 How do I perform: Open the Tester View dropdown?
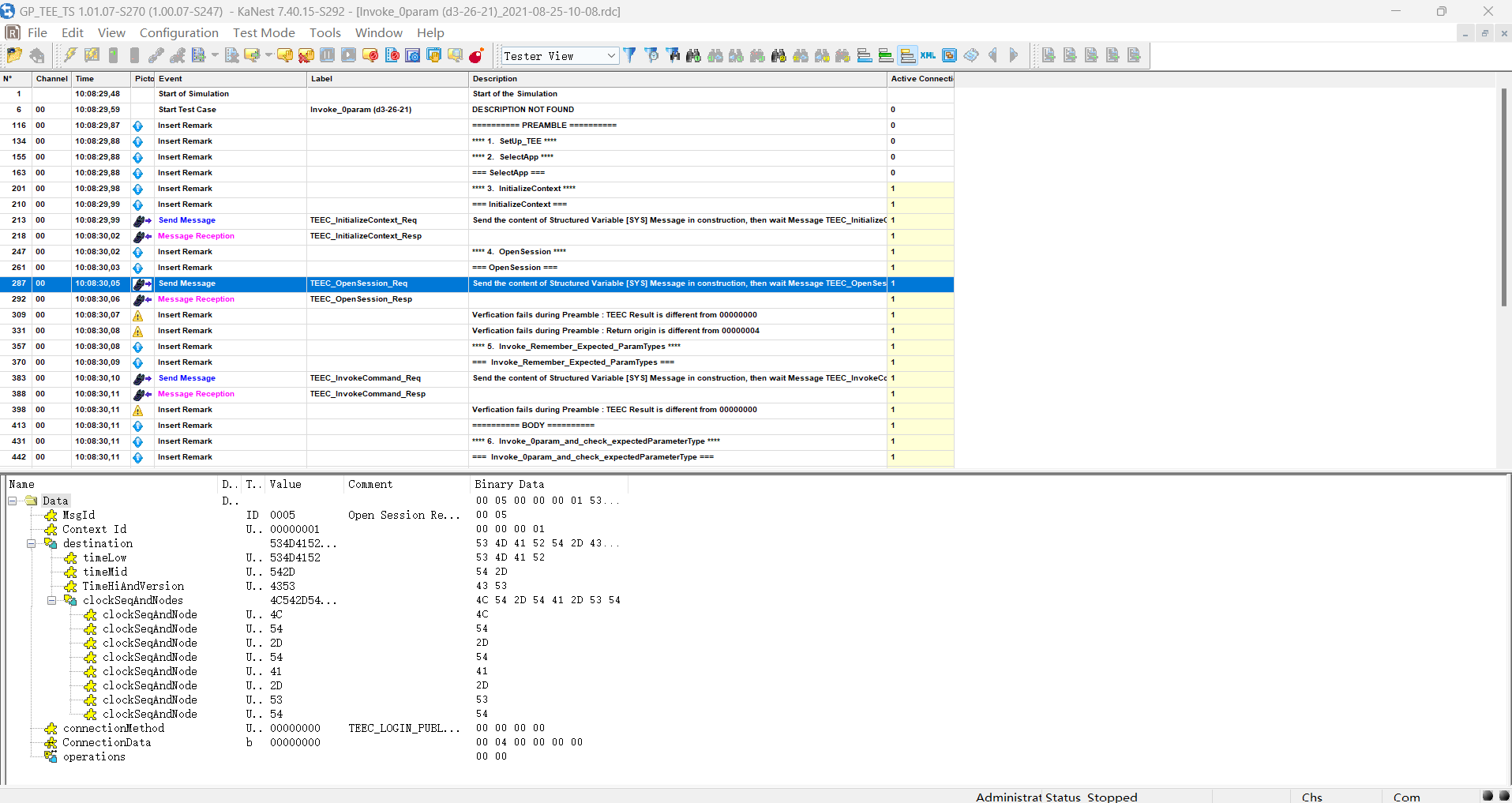coord(611,55)
